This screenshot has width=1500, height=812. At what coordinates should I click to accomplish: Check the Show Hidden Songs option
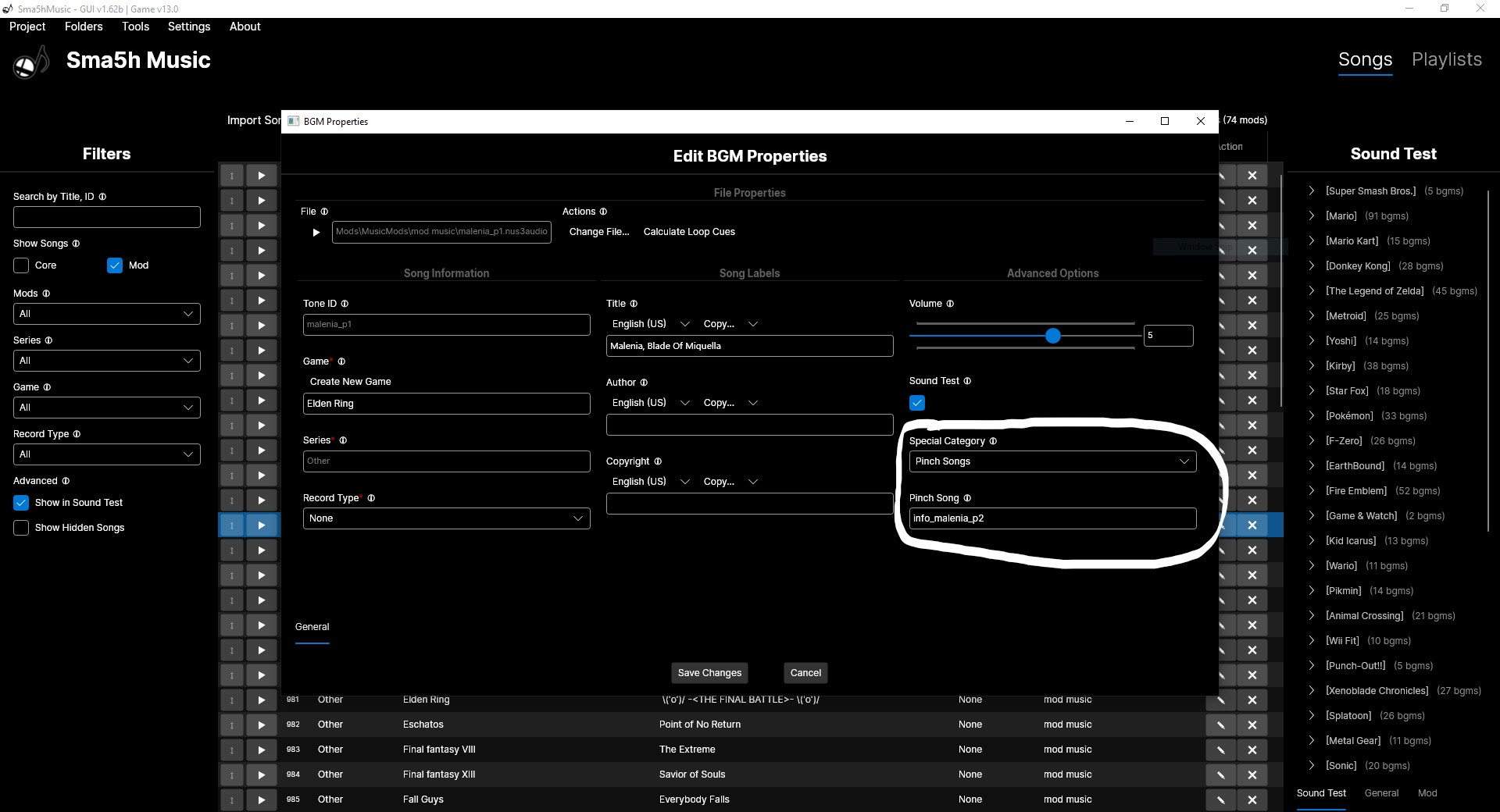click(22, 528)
